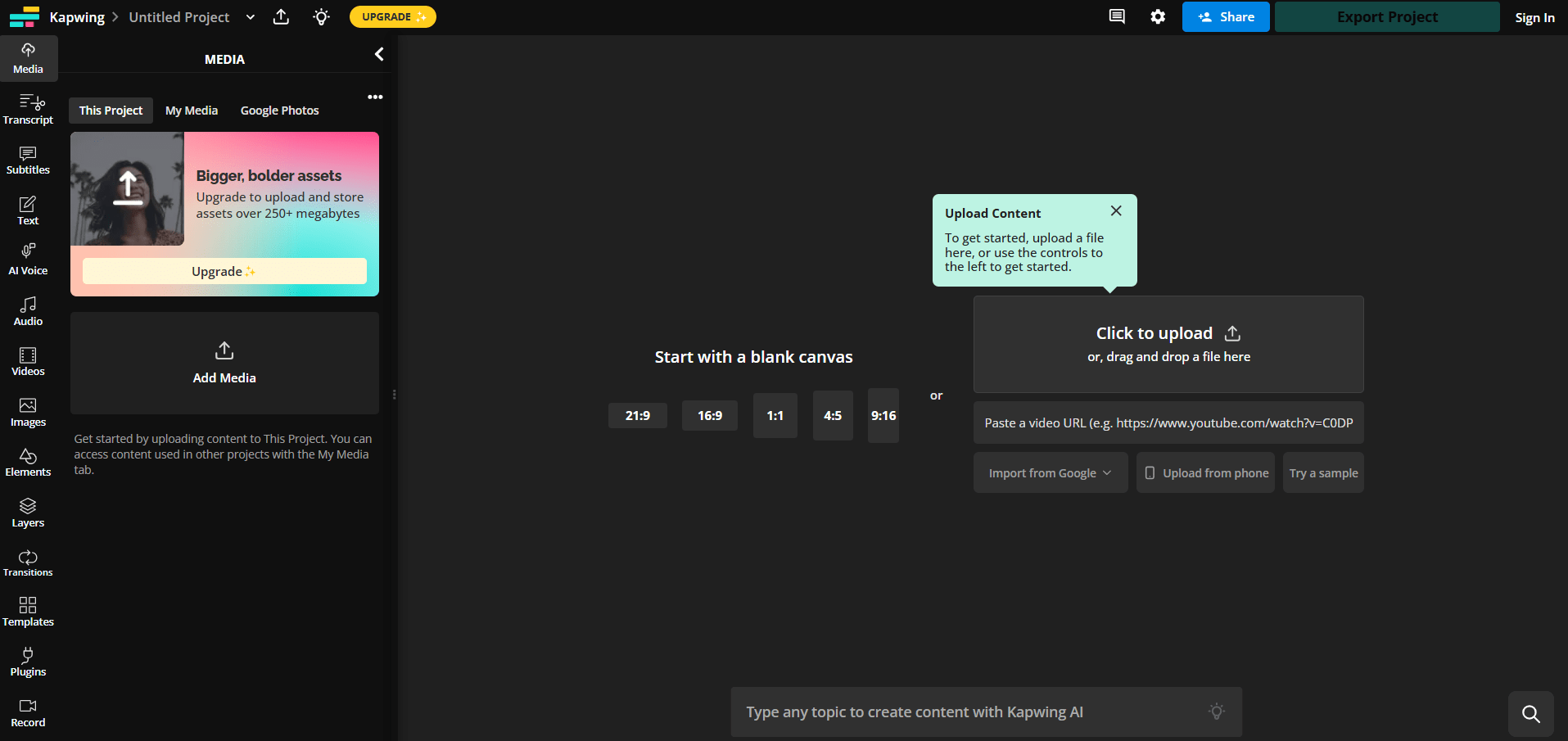
Task: Click the Kapwing AI topic input field
Action: point(987,712)
